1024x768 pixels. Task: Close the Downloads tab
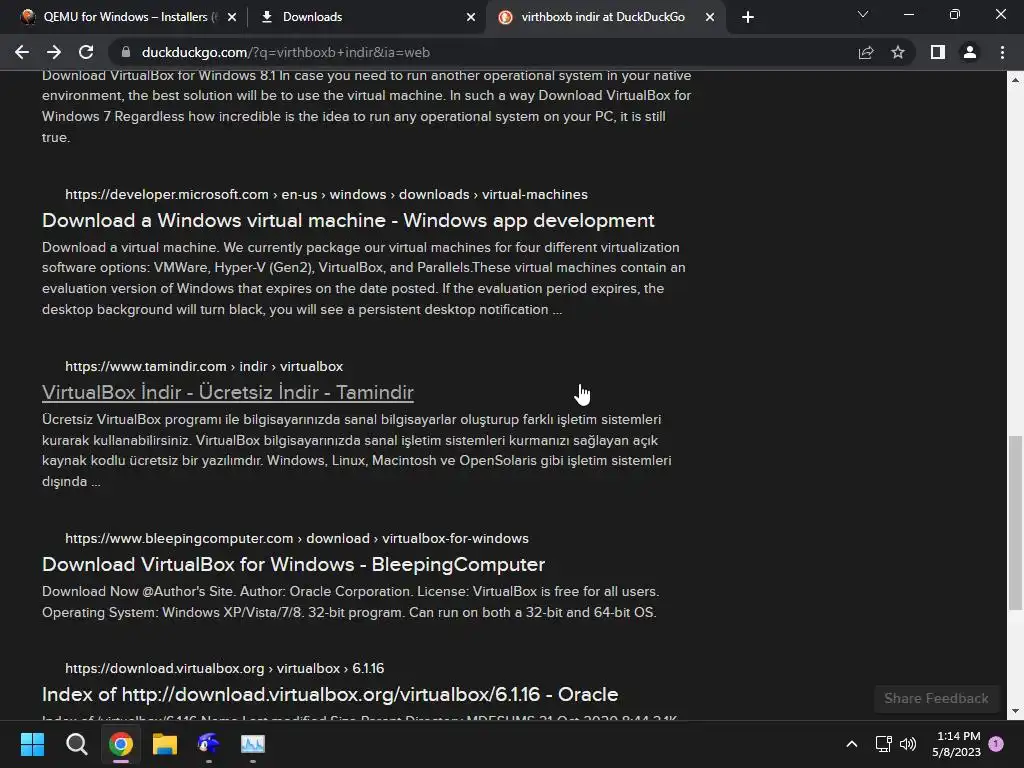point(471,17)
